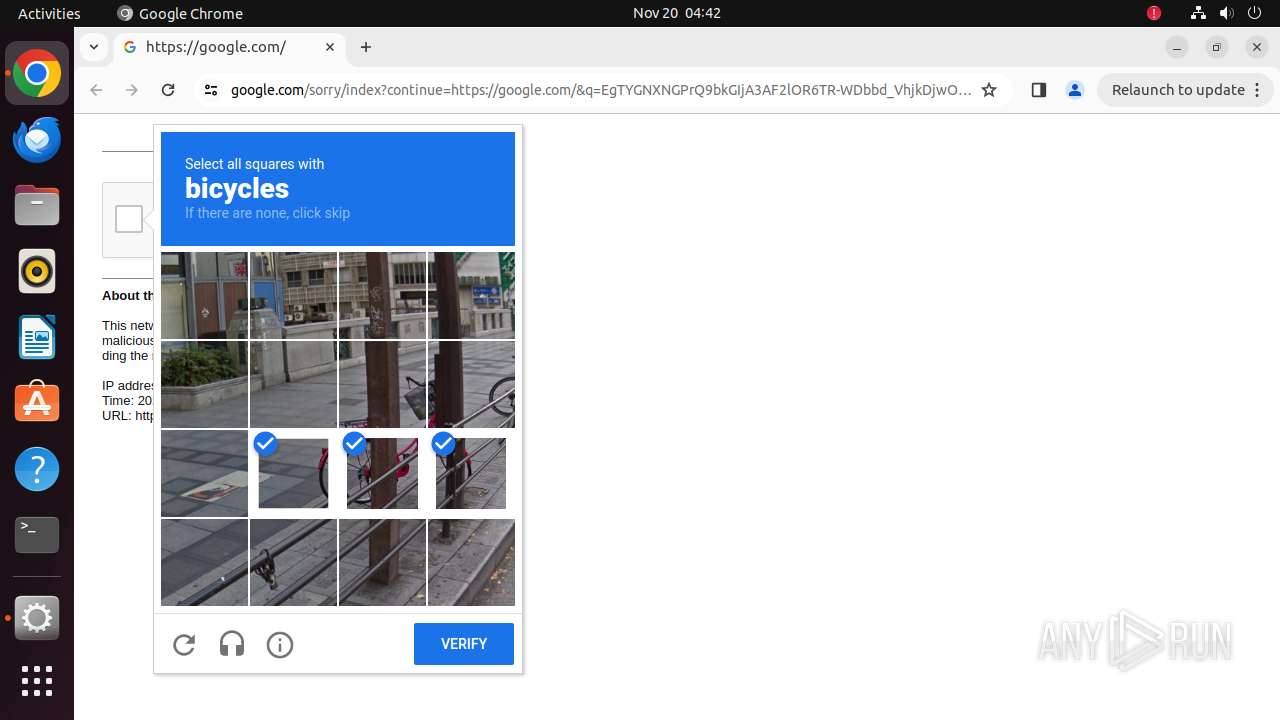
Task: Open Files manager from the dock
Action: 37,206
